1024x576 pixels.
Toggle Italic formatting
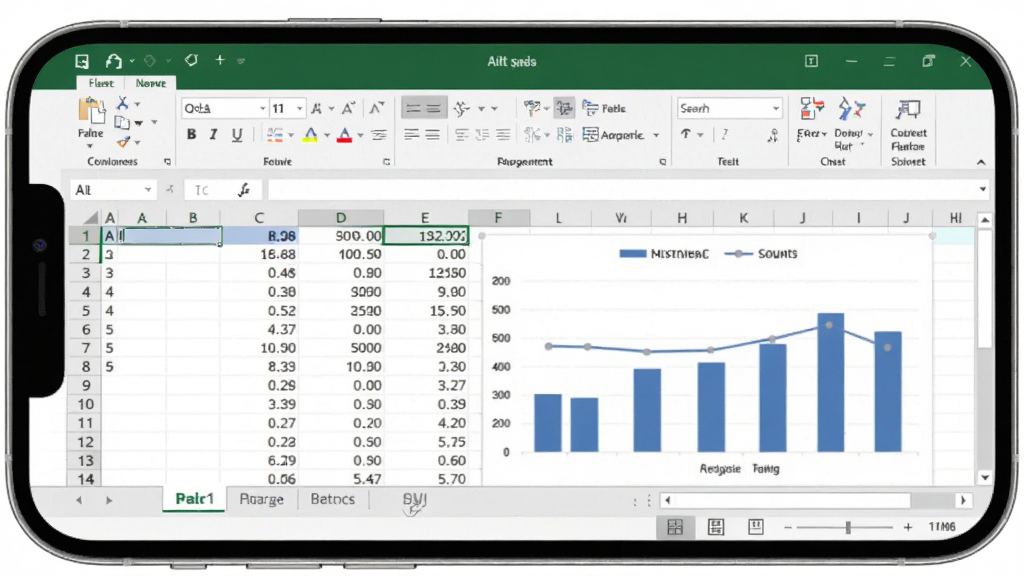click(x=214, y=135)
